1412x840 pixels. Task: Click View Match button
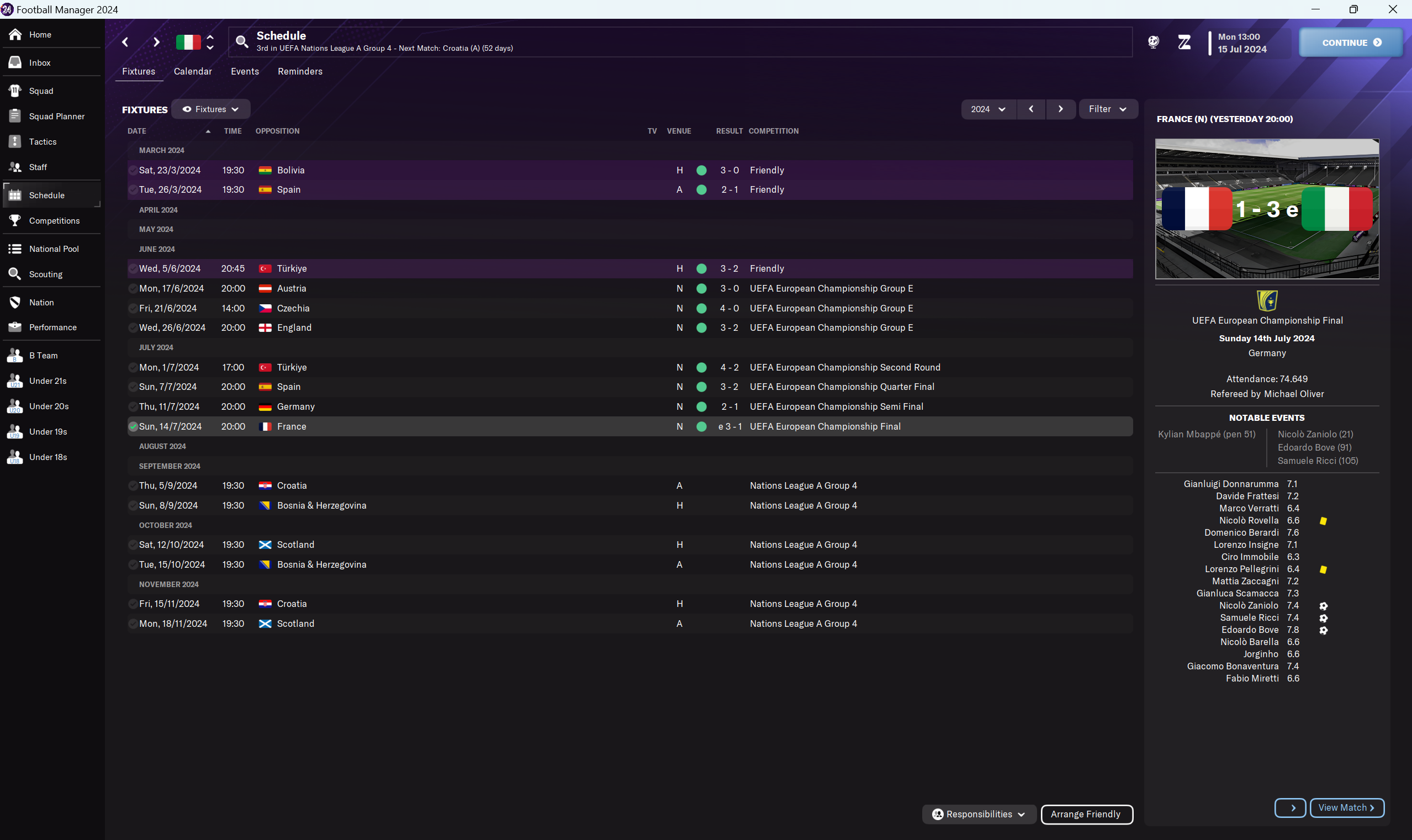pos(1347,808)
